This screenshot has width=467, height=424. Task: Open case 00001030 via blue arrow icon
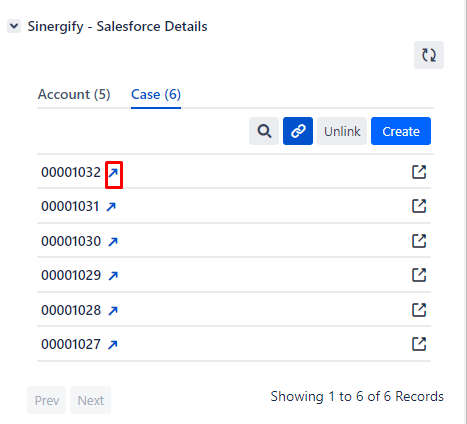[113, 241]
